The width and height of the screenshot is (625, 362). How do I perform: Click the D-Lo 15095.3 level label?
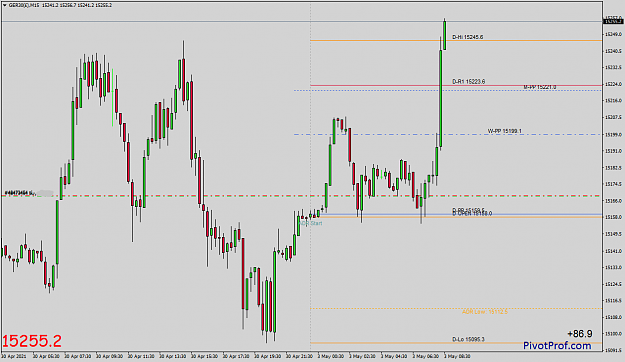click(x=468, y=339)
